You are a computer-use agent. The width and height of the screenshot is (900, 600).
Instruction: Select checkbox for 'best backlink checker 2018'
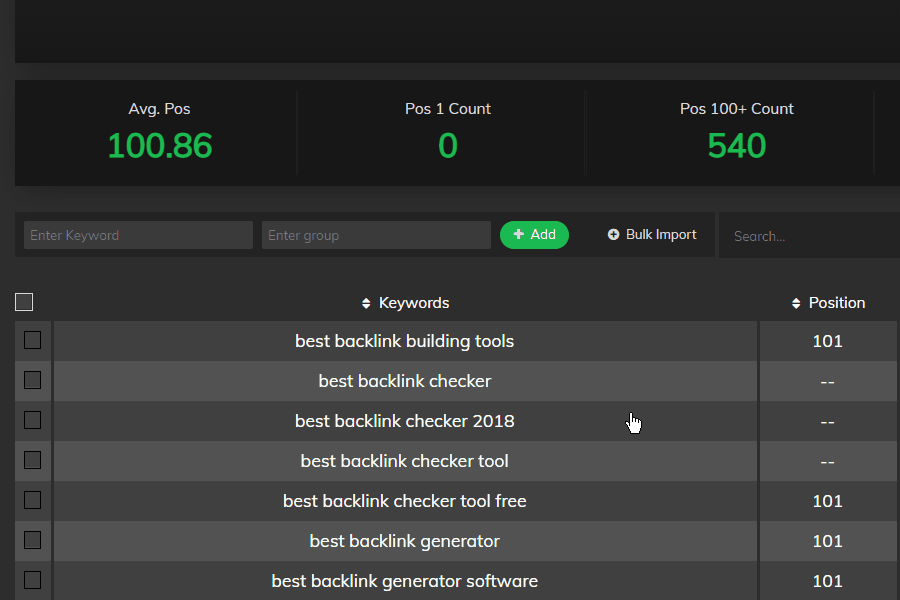tap(32, 420)
